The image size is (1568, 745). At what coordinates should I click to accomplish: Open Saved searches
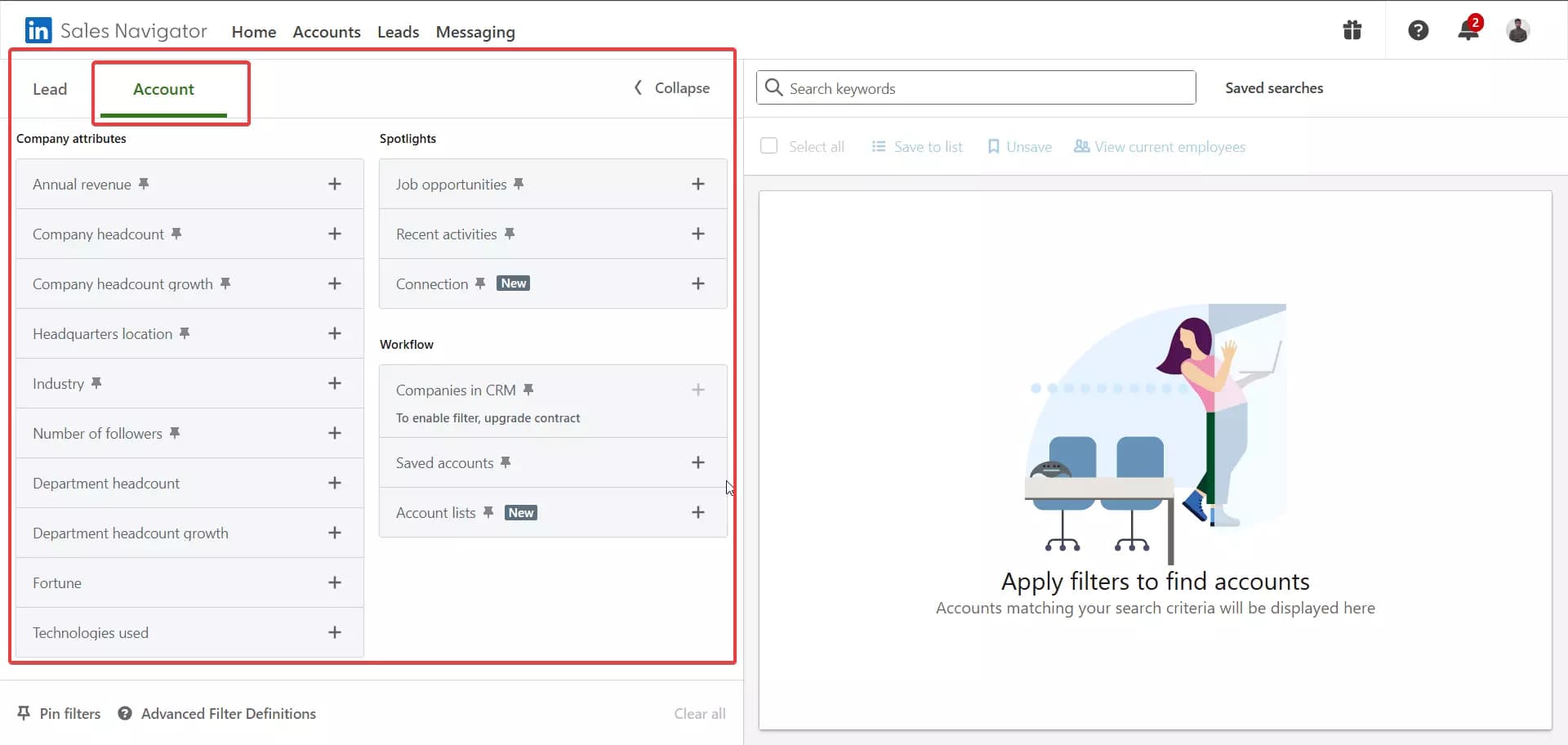coord(1273,88)
